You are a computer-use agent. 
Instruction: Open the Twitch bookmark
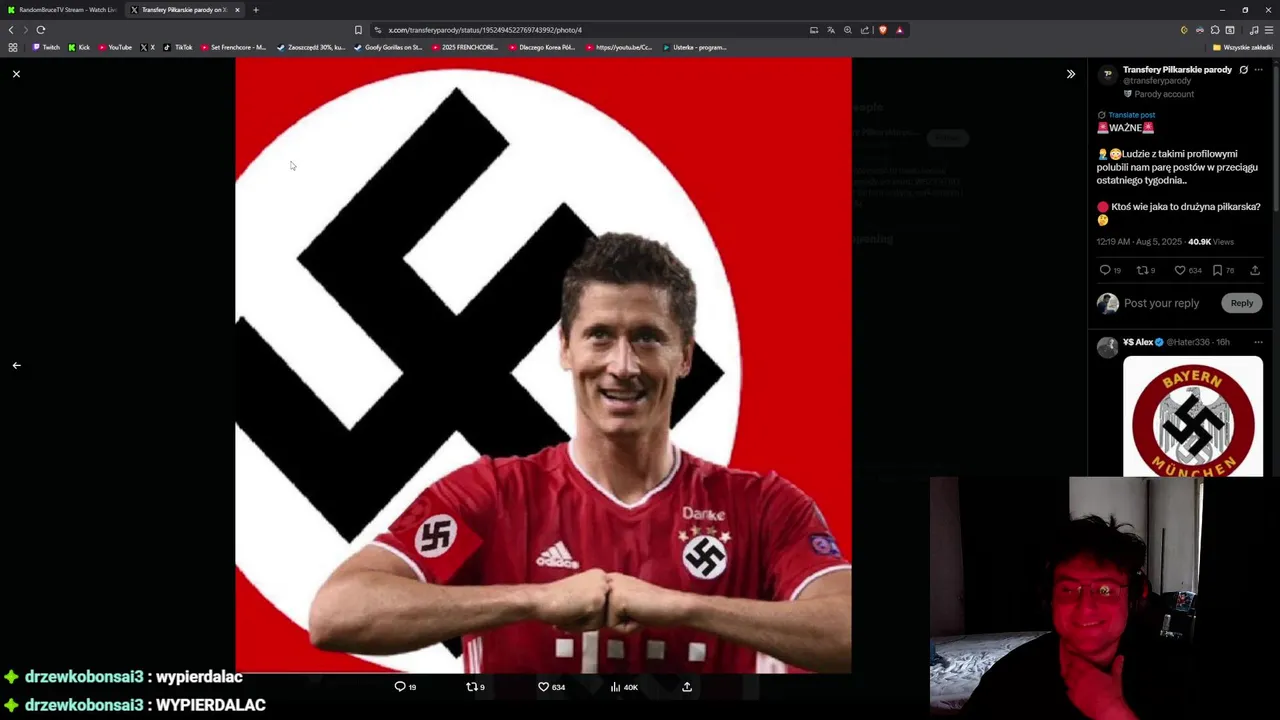[46, 47]
